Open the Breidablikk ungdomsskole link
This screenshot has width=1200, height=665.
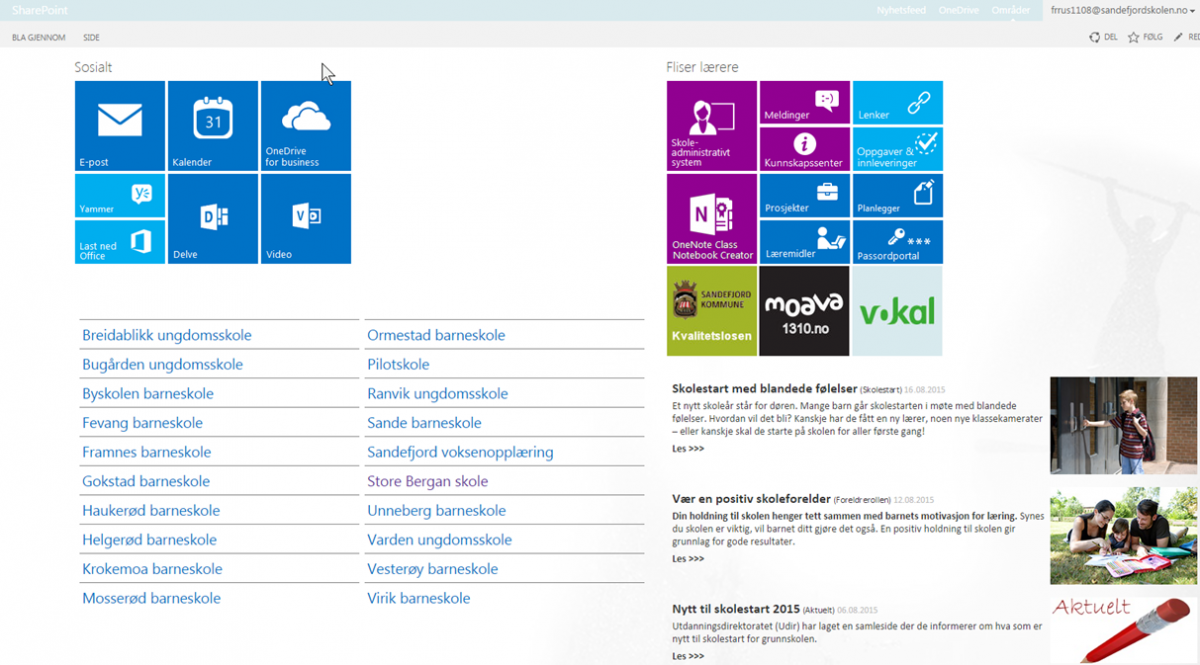point(167,336)
